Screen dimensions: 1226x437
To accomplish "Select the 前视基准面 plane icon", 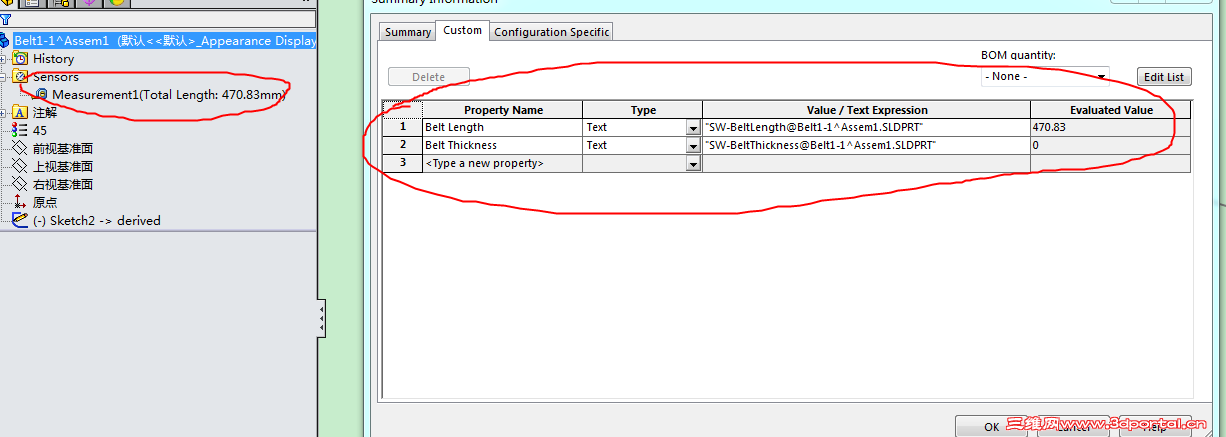I will 20,149.
